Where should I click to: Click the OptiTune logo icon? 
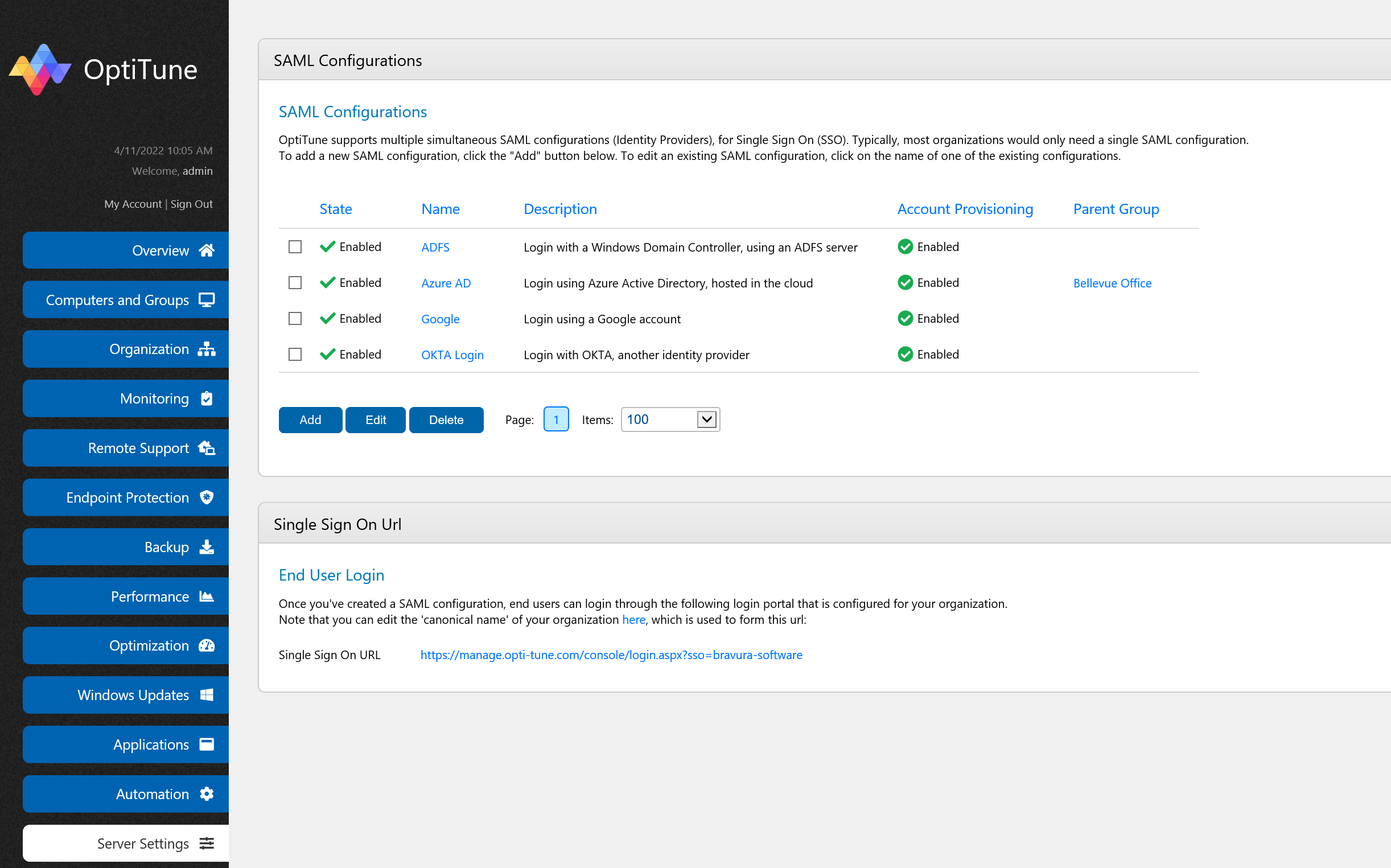40,69
